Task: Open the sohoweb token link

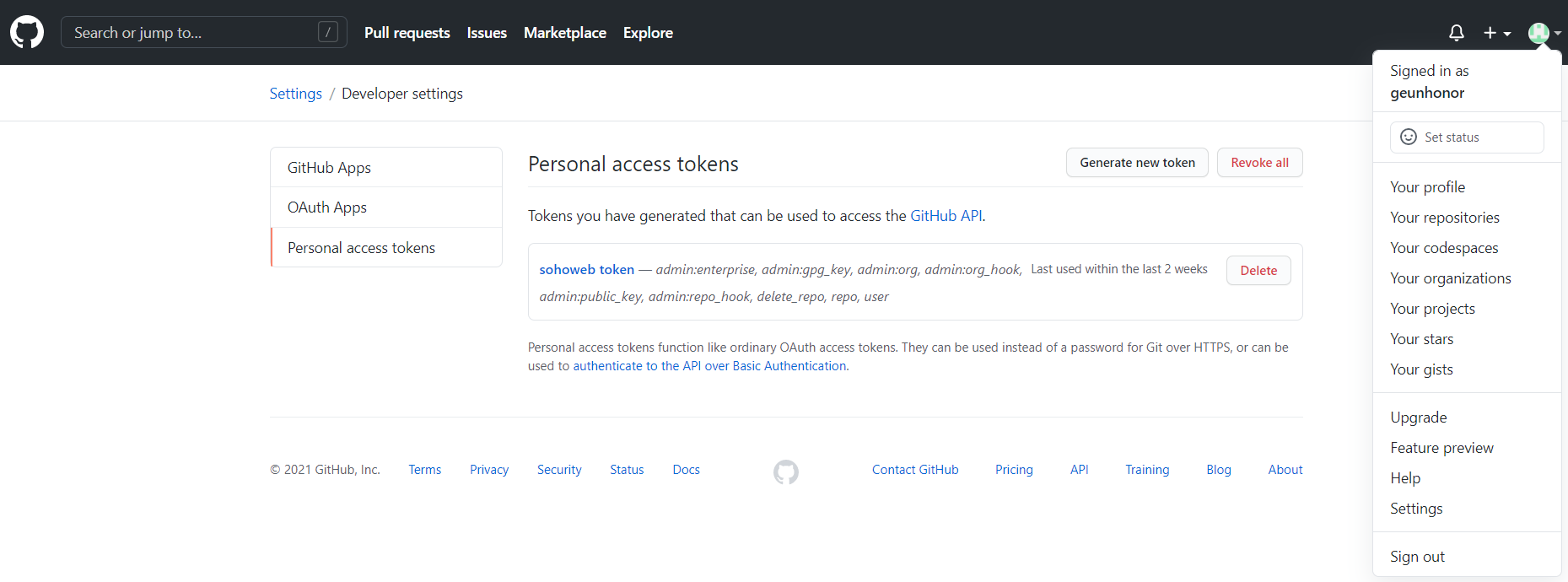Action: [x=587, y=270]
